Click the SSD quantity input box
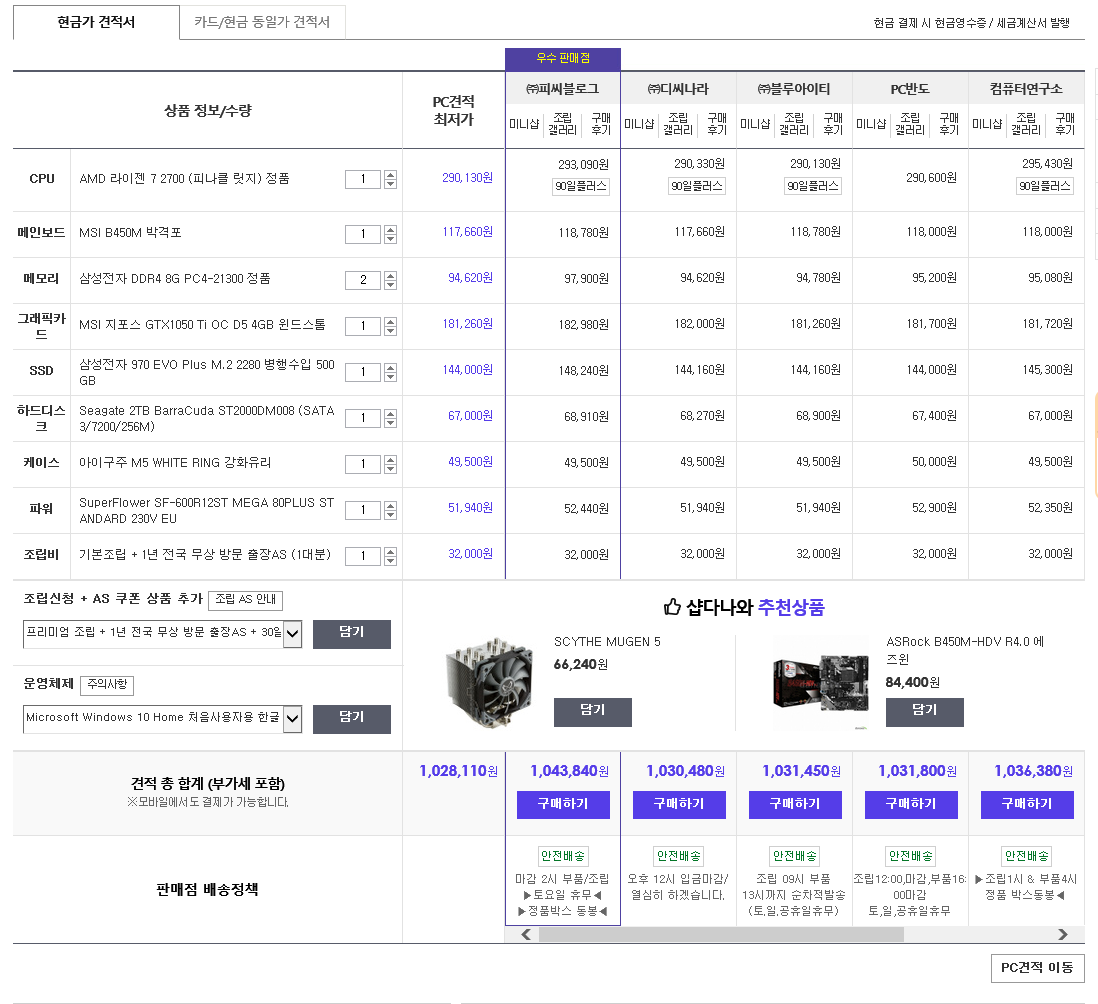The width and height of the screenshot is (1098, 1004). pyautogui.click(x=363, y=372)
